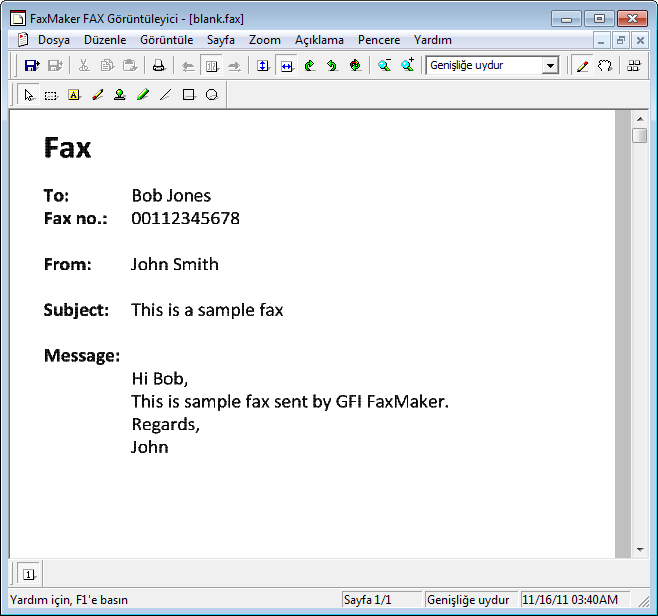
Task: Select the arrow pointer tool
Action: click(x=29, y=95)
